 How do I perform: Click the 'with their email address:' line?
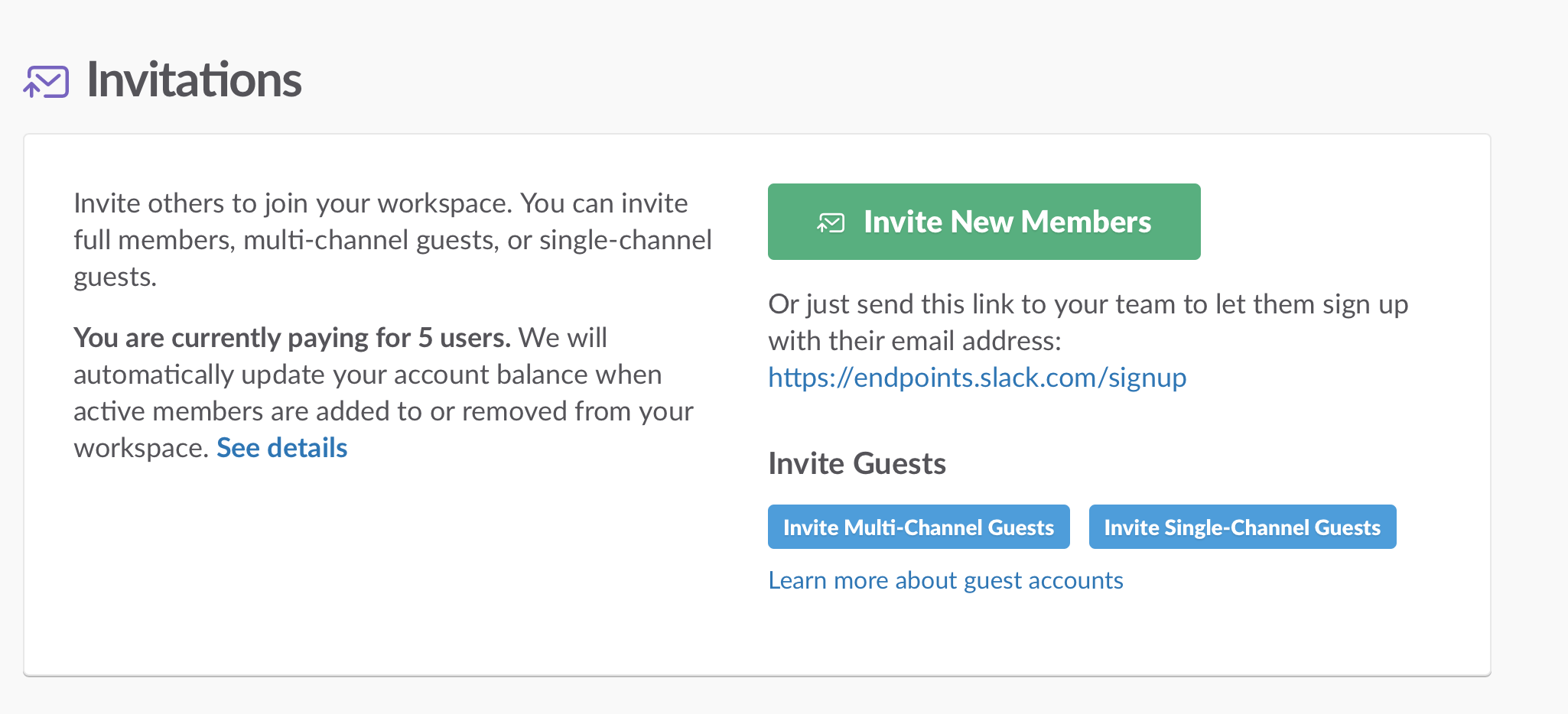point(915,341)
